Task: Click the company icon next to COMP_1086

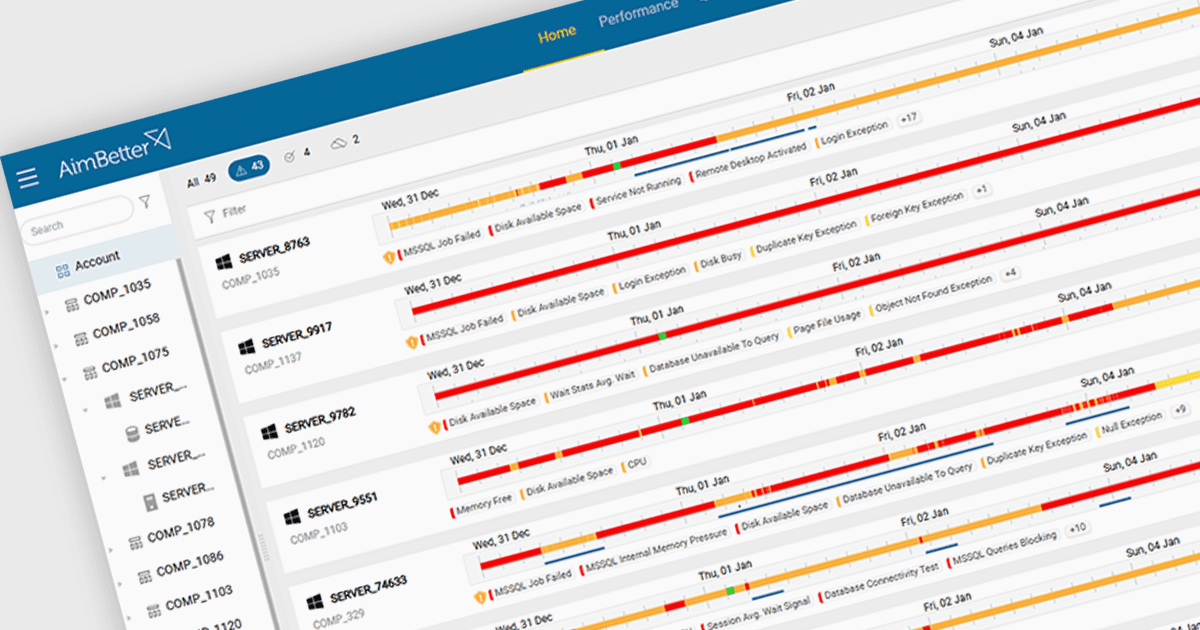Action: [143, 575]
